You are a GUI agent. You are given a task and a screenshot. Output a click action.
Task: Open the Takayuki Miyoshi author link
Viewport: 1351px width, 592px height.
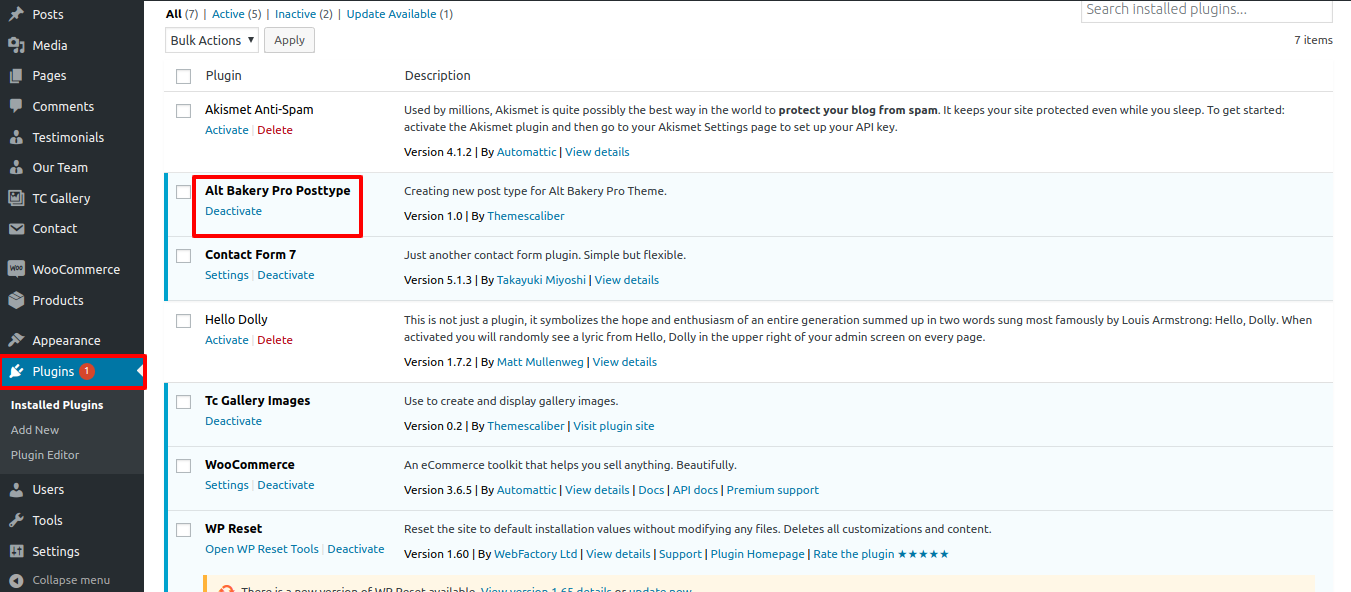pyautogui.click(x=541, y=280)
